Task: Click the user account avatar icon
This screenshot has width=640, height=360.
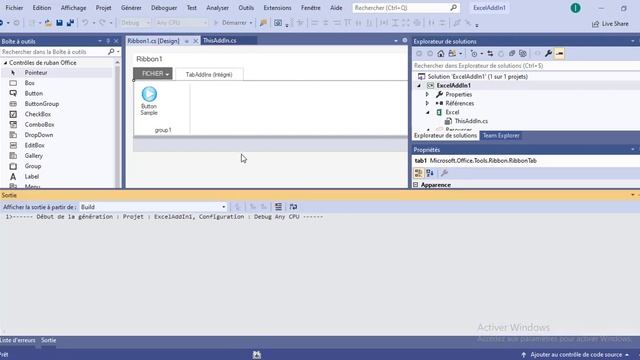Action: click(x=576, y=8)
